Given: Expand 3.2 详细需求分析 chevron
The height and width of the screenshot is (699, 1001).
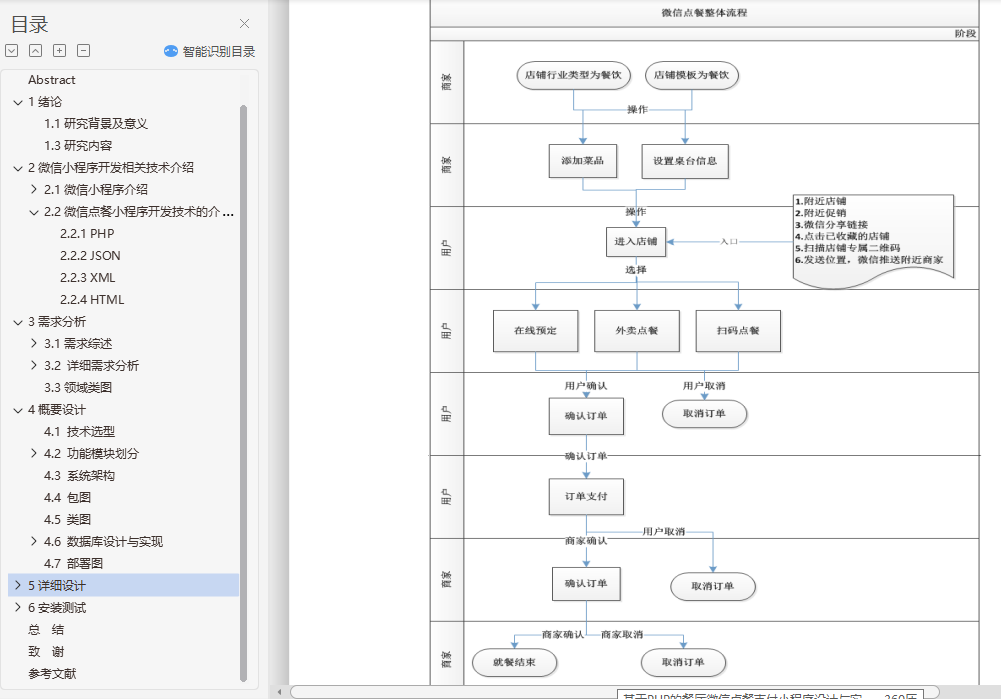Looking at the screenshot, I should pos(34,366).
